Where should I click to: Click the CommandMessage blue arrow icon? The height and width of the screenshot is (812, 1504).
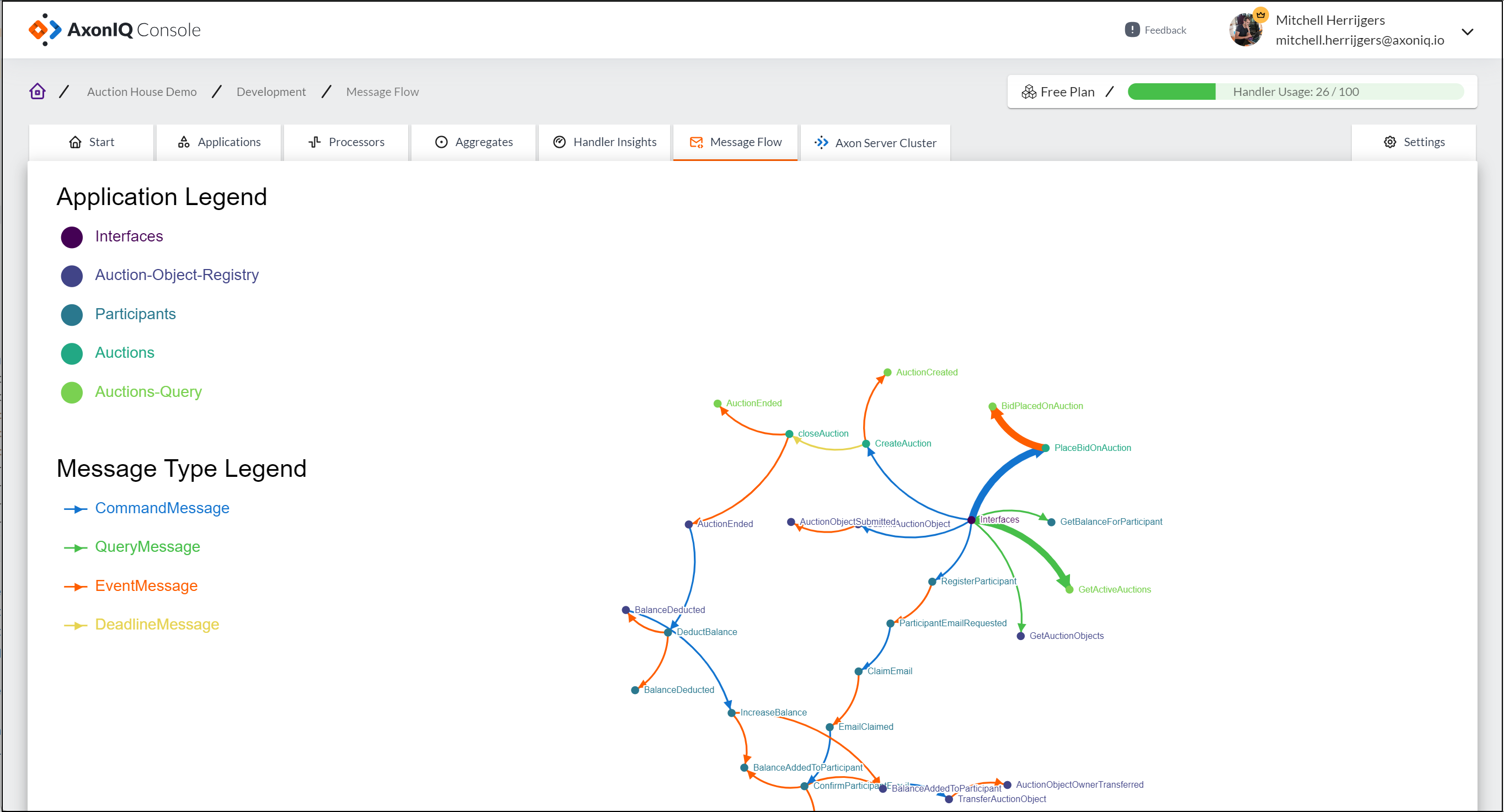click(x=76, y=508)
